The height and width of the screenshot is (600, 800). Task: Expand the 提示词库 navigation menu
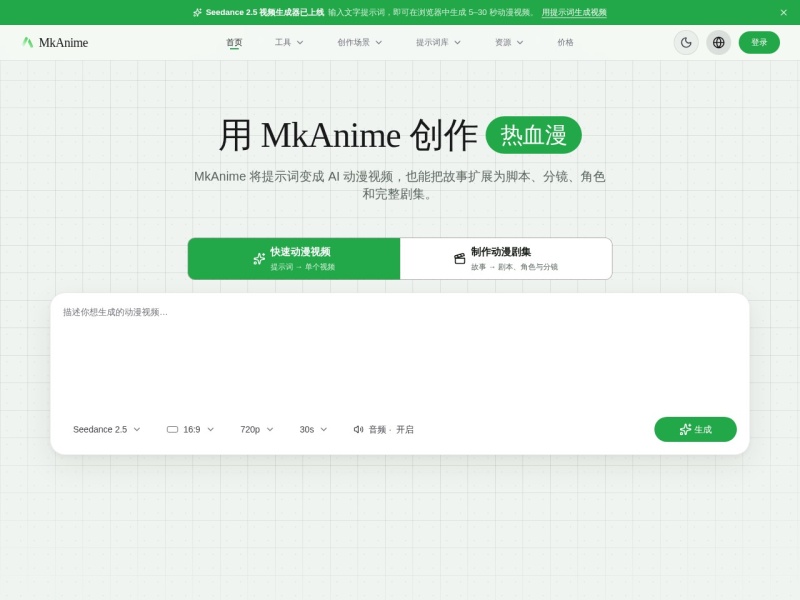coord(438,42)
